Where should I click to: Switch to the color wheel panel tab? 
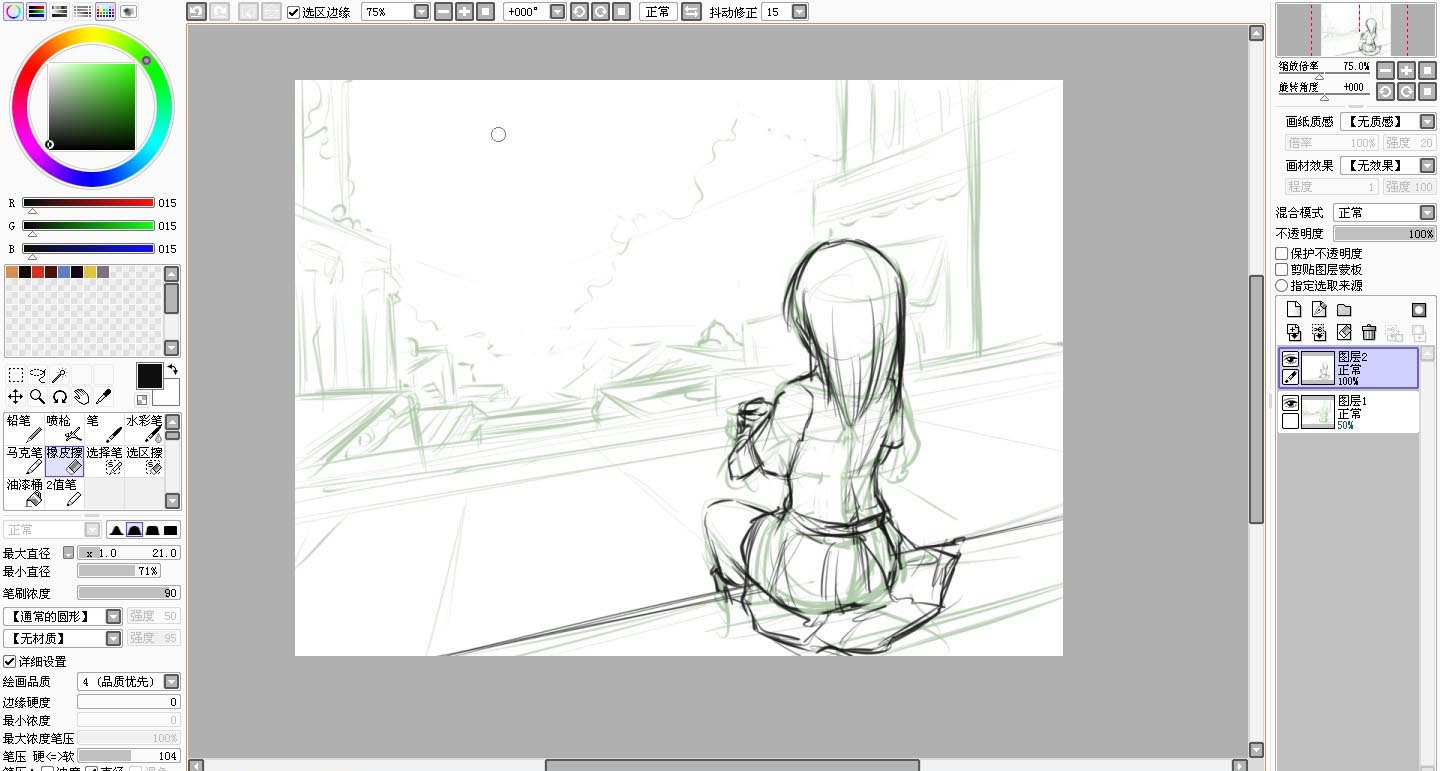[13, 12]
